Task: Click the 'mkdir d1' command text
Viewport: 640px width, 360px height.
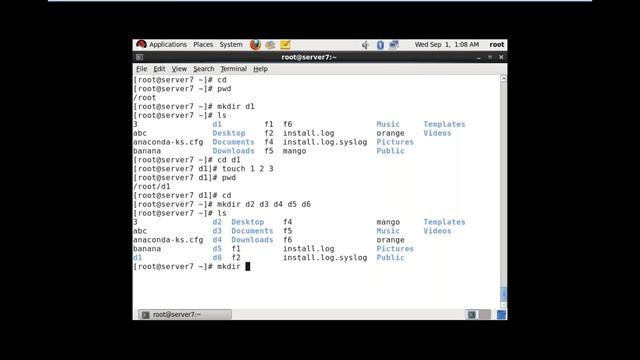Action: point(236,107)
